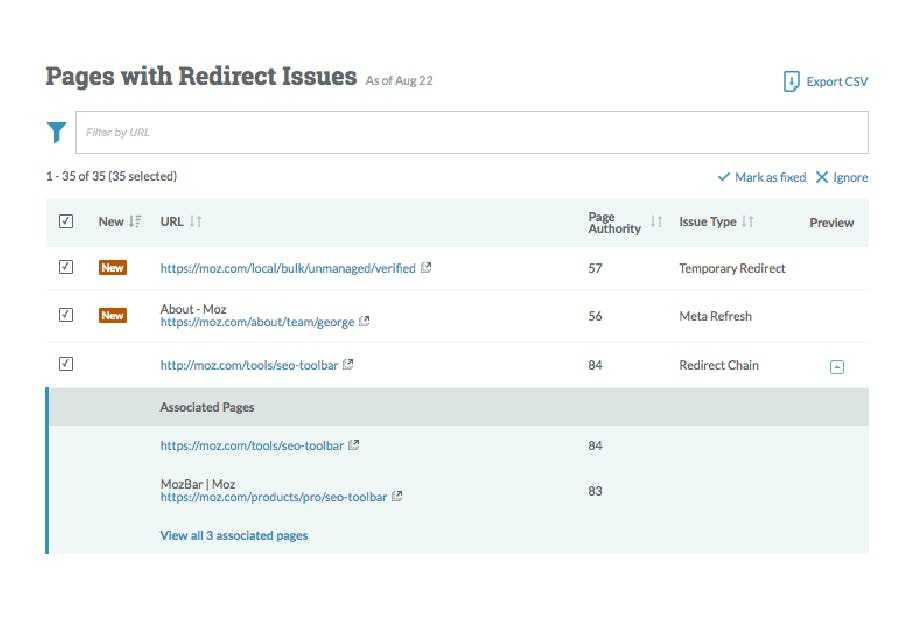Sort results by Page Authority
The width and height of the screenshot is (914, 622).
point(655,221)
